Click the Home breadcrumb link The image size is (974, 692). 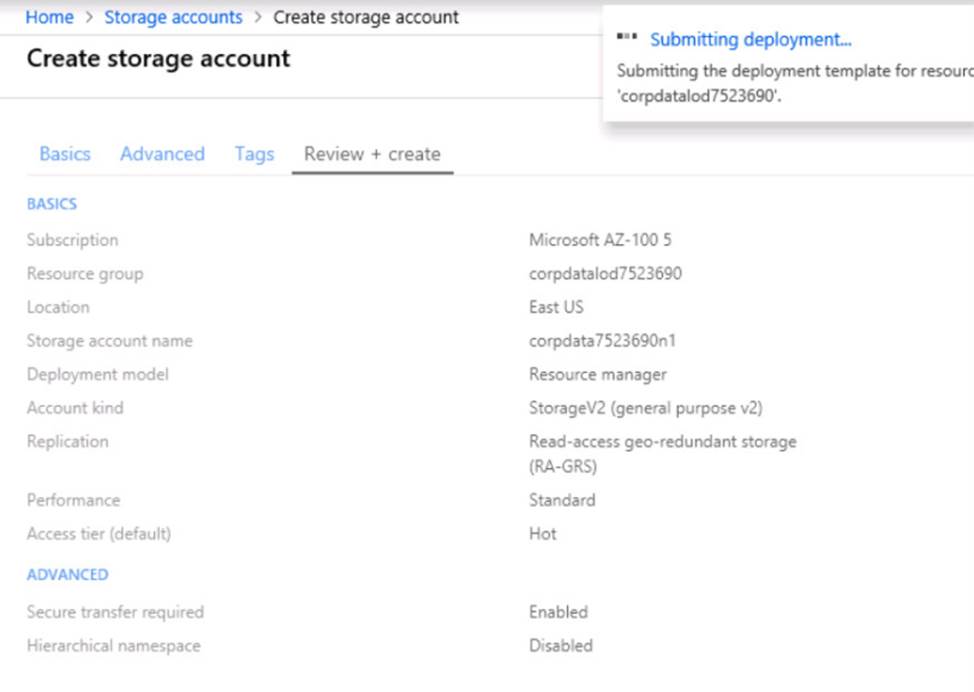tap(49, 17)
